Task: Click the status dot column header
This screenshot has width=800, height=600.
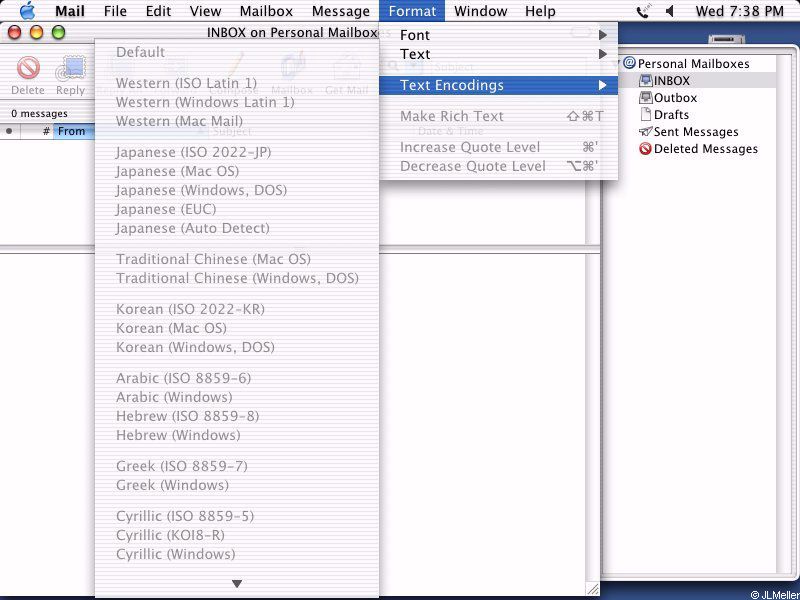Action: [x=10, y=131]
